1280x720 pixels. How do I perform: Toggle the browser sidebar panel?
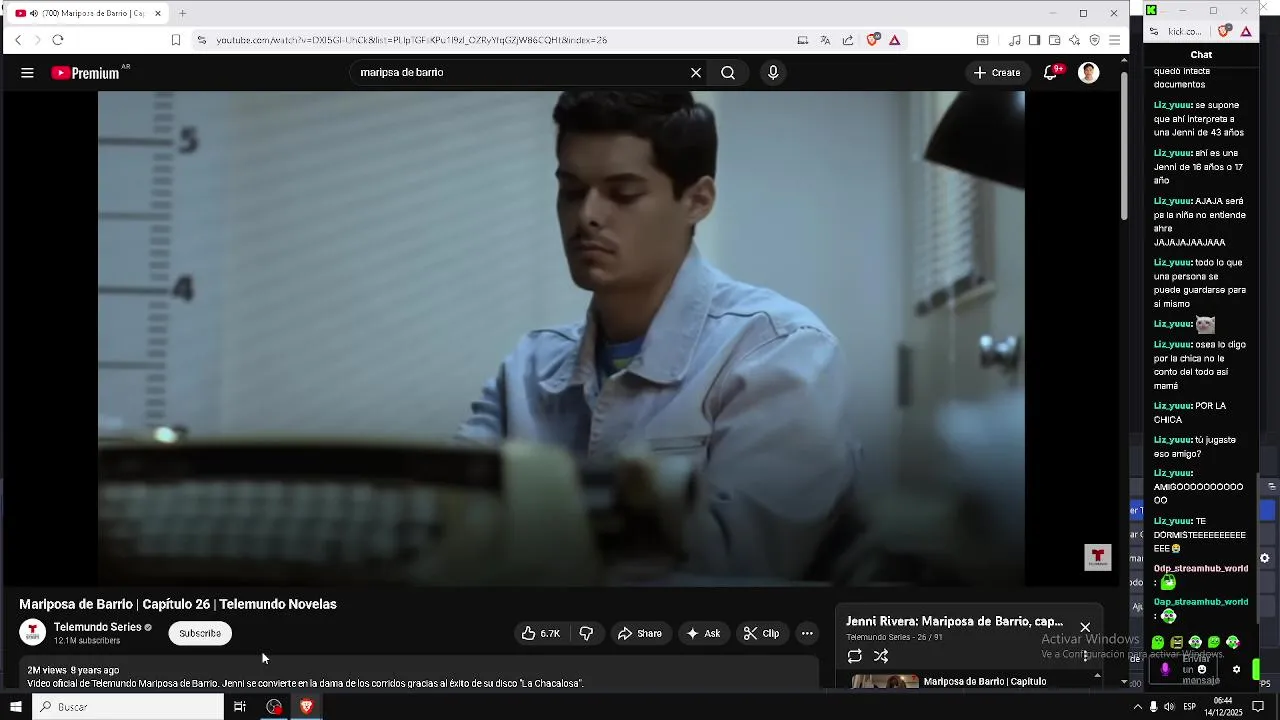pyautogui.click(x=1034, y=40)
